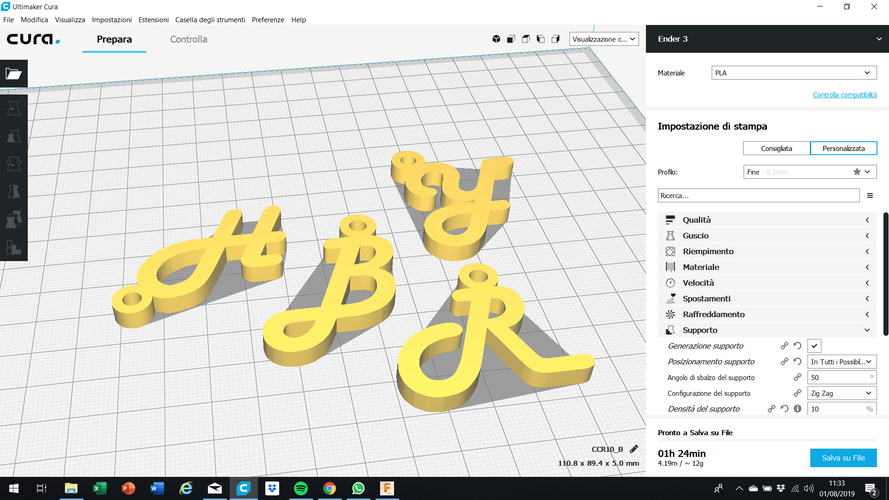Open the Modifica menu

[x=34, y=20]
